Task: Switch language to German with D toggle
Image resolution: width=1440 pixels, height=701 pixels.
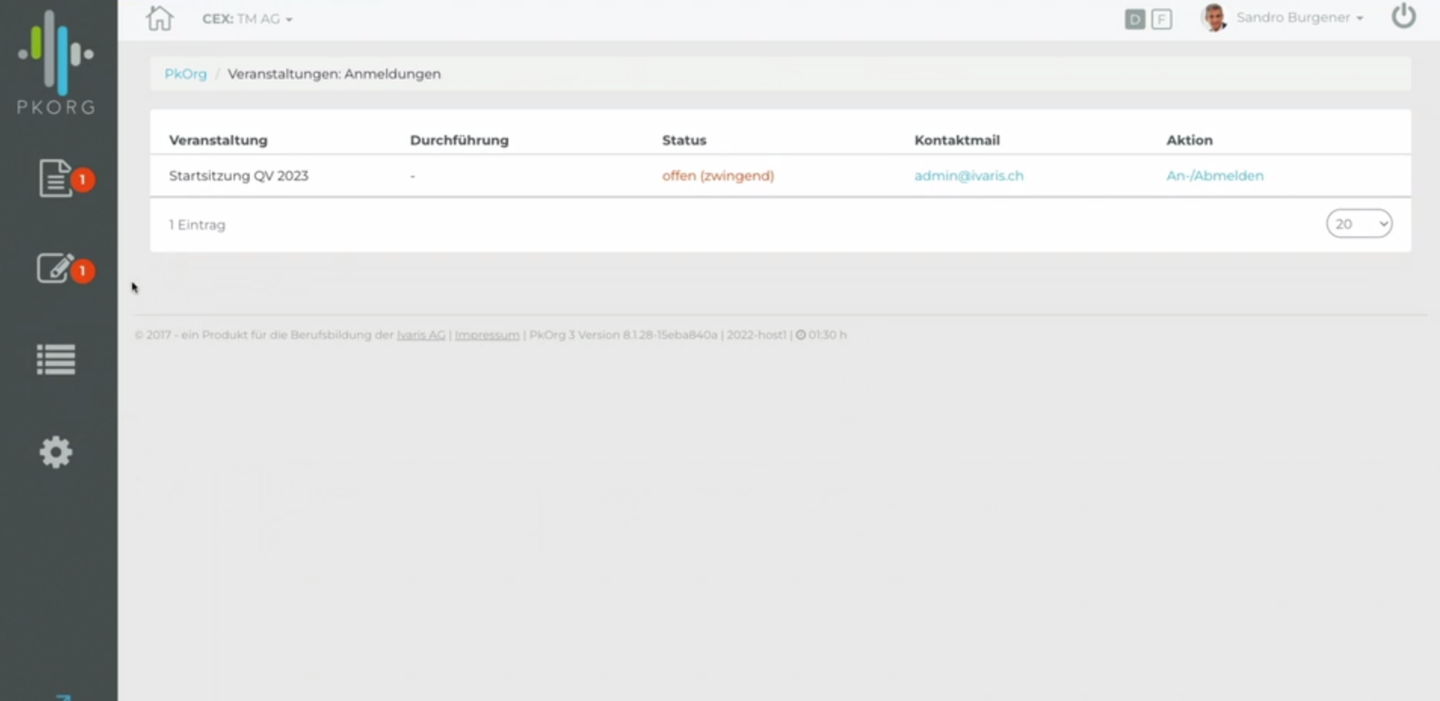Action: click(x=1135, y=19)
